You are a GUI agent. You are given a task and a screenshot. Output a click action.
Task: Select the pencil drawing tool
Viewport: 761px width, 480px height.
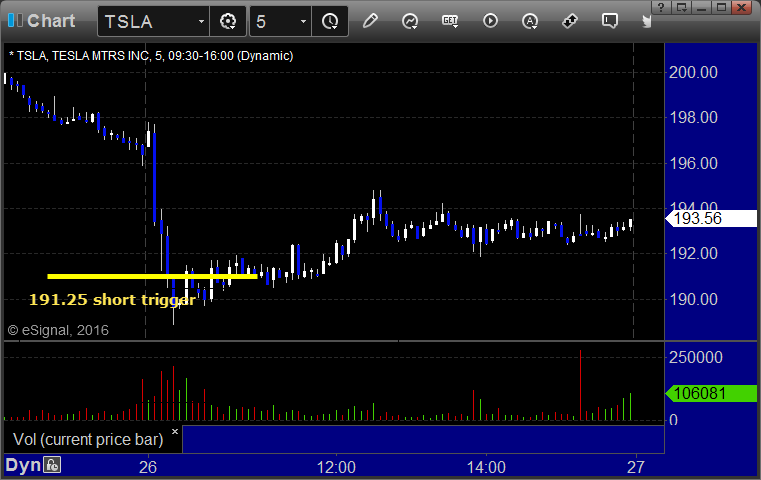click(x=370, y=21)
